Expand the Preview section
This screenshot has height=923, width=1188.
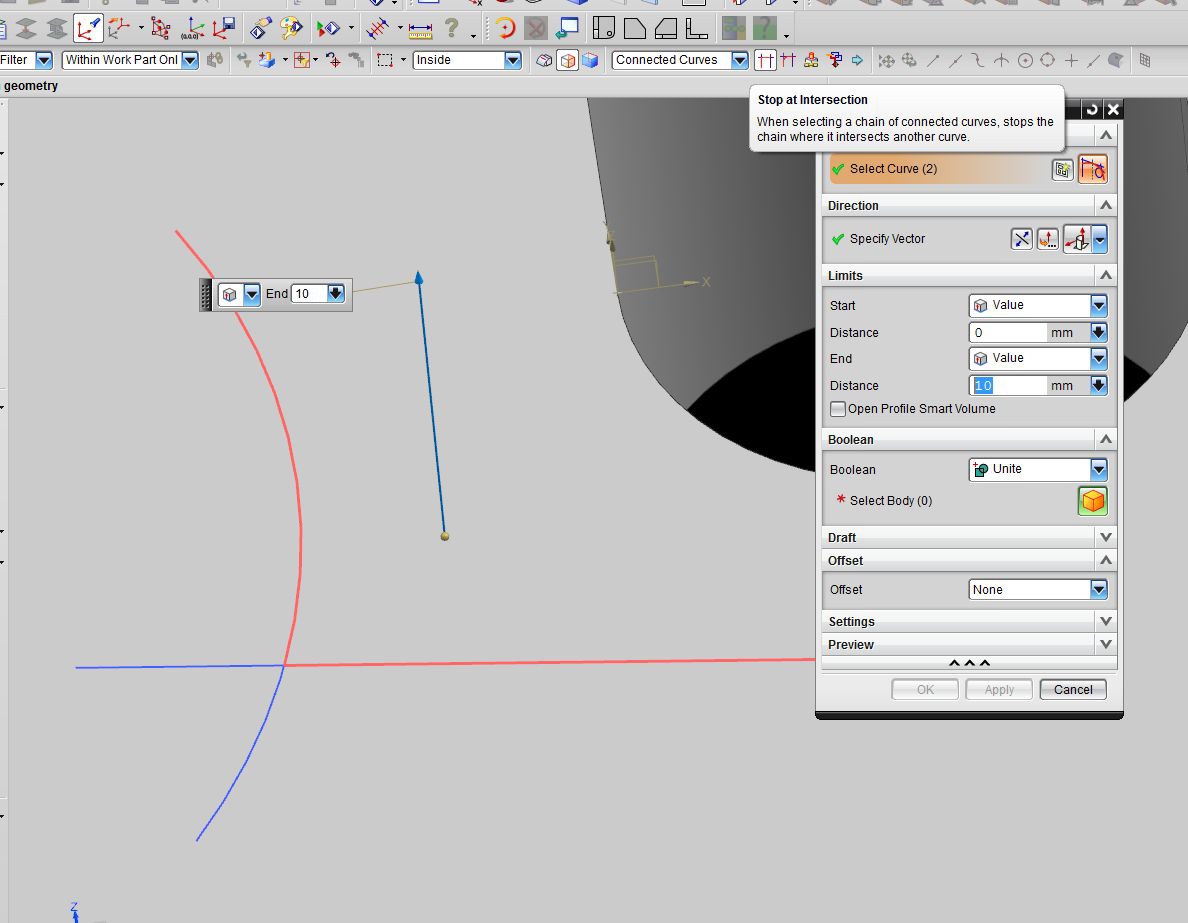tap(1105, 644)
